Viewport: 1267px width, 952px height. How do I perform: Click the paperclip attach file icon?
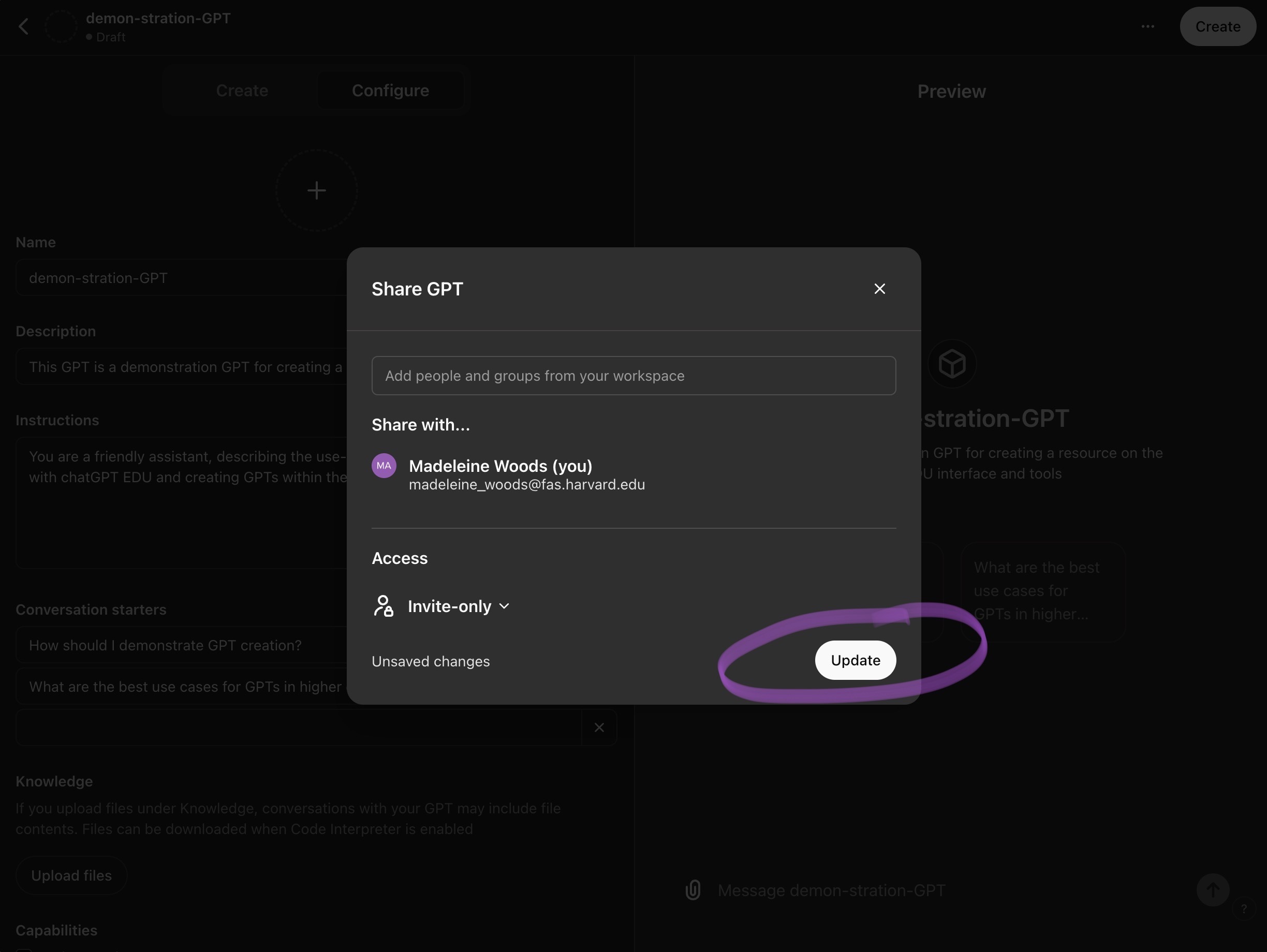pos(693,889)
